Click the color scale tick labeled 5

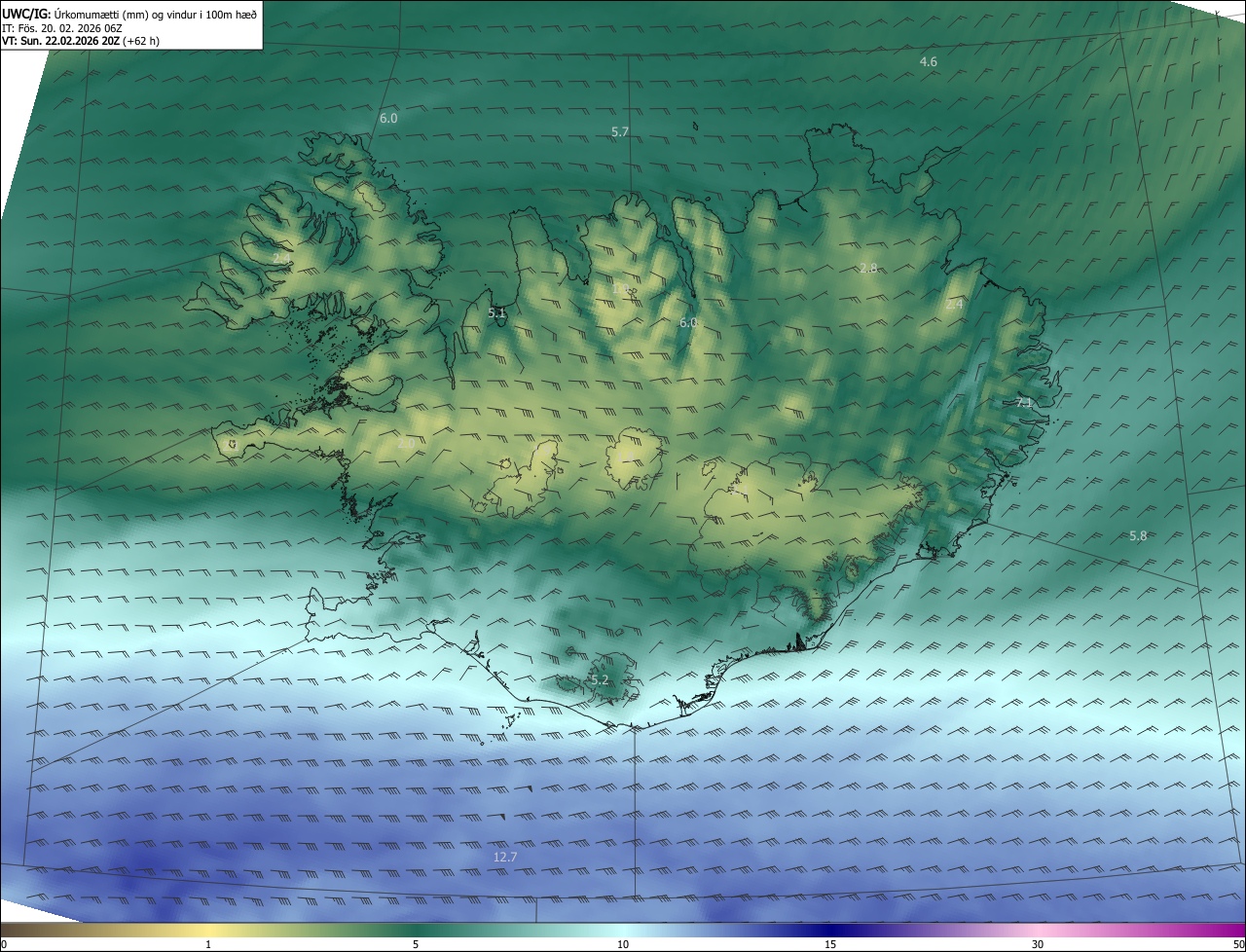pos(416,944)
